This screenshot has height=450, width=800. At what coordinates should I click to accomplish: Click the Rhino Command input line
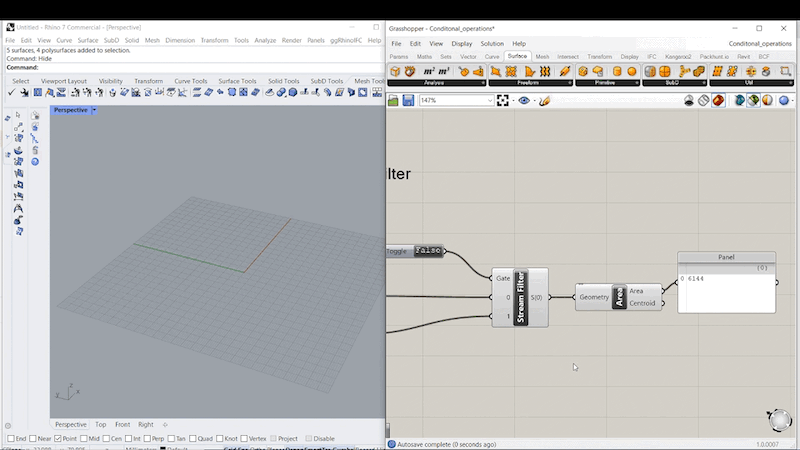coord(194,67)
